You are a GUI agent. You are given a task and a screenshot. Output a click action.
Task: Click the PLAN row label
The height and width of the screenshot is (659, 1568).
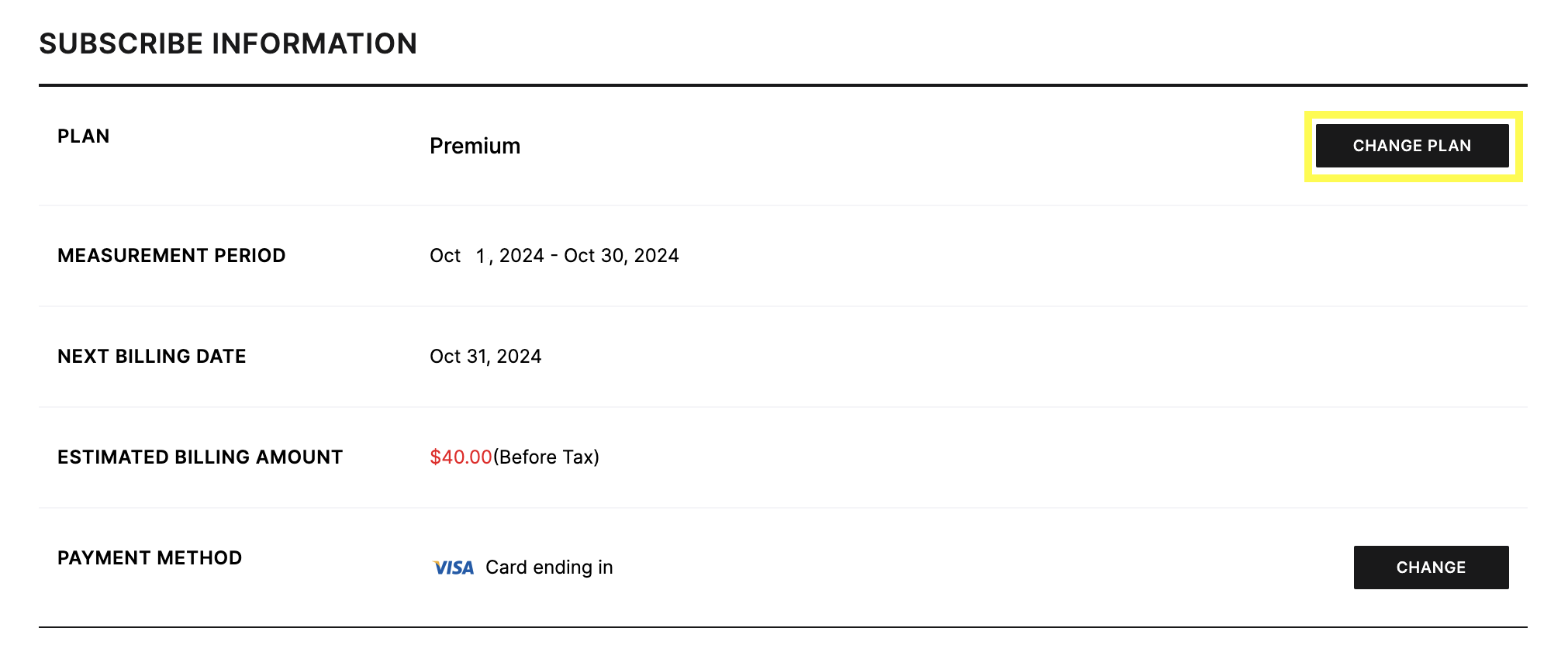click(x=84, y=136)
